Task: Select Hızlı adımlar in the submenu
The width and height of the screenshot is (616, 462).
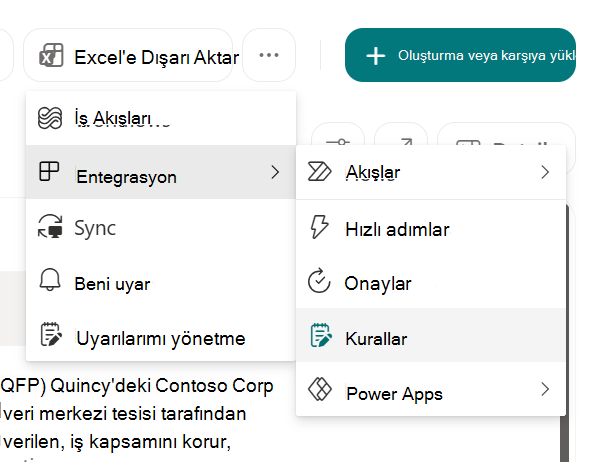Action: tap(431, 229)
